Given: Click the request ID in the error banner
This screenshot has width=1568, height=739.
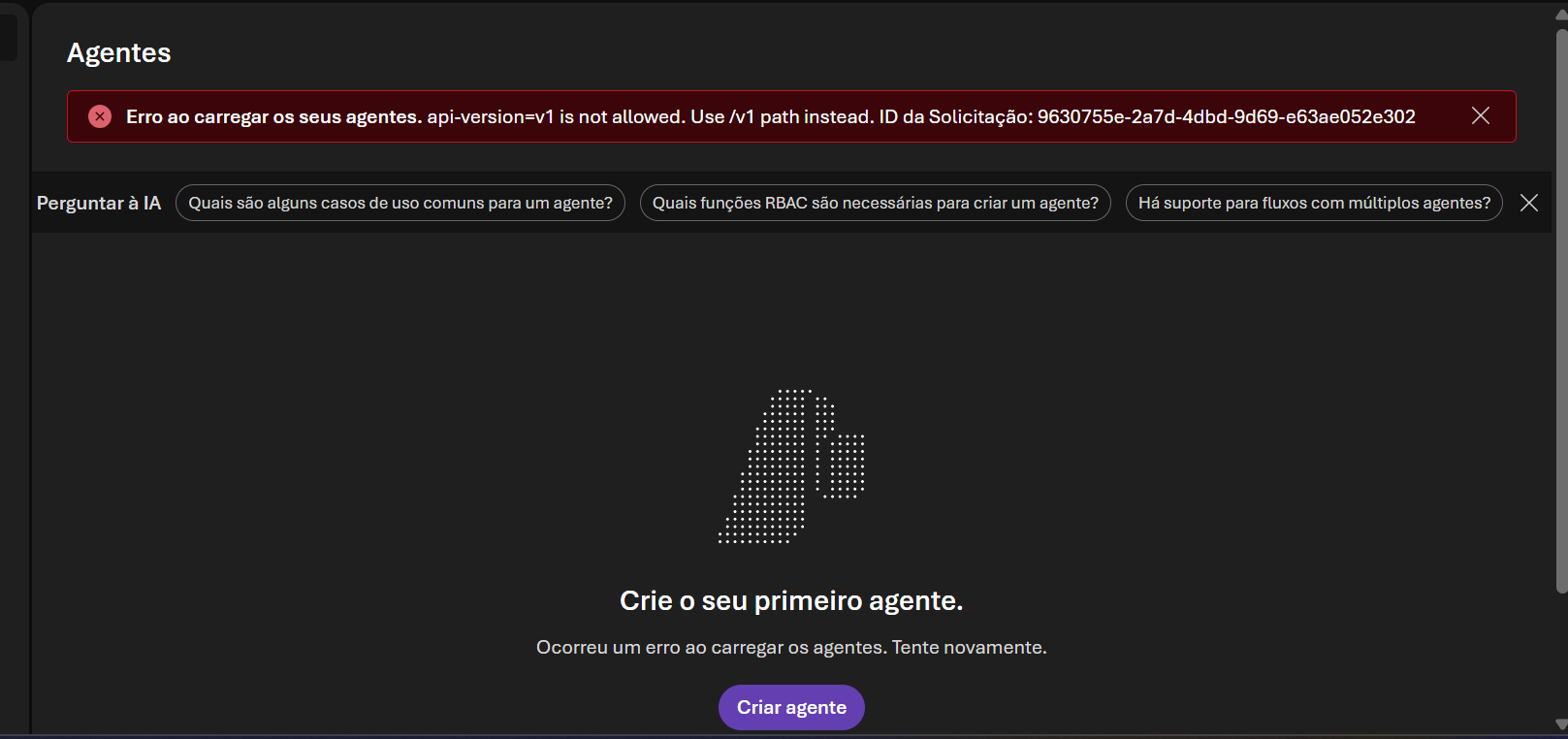Looking at the screenshot, I should coord(1227,116).
